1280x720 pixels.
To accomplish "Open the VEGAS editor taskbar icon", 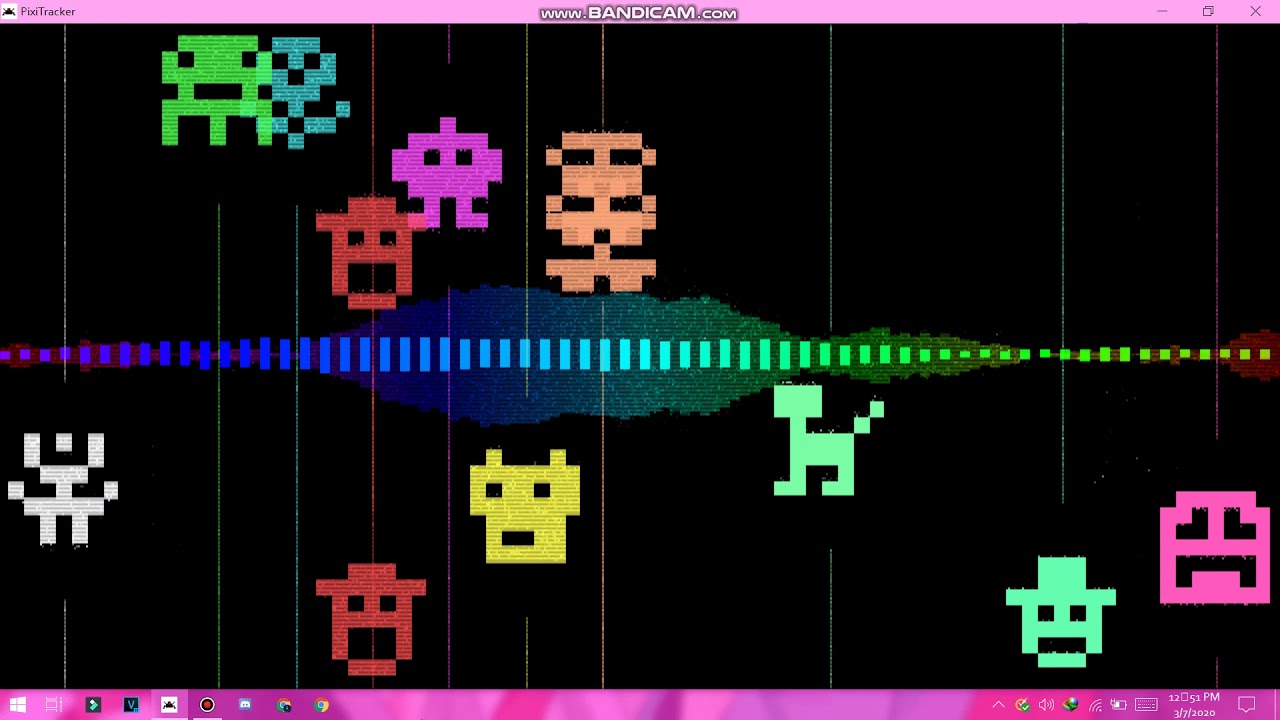I will (x=131, y=705).
